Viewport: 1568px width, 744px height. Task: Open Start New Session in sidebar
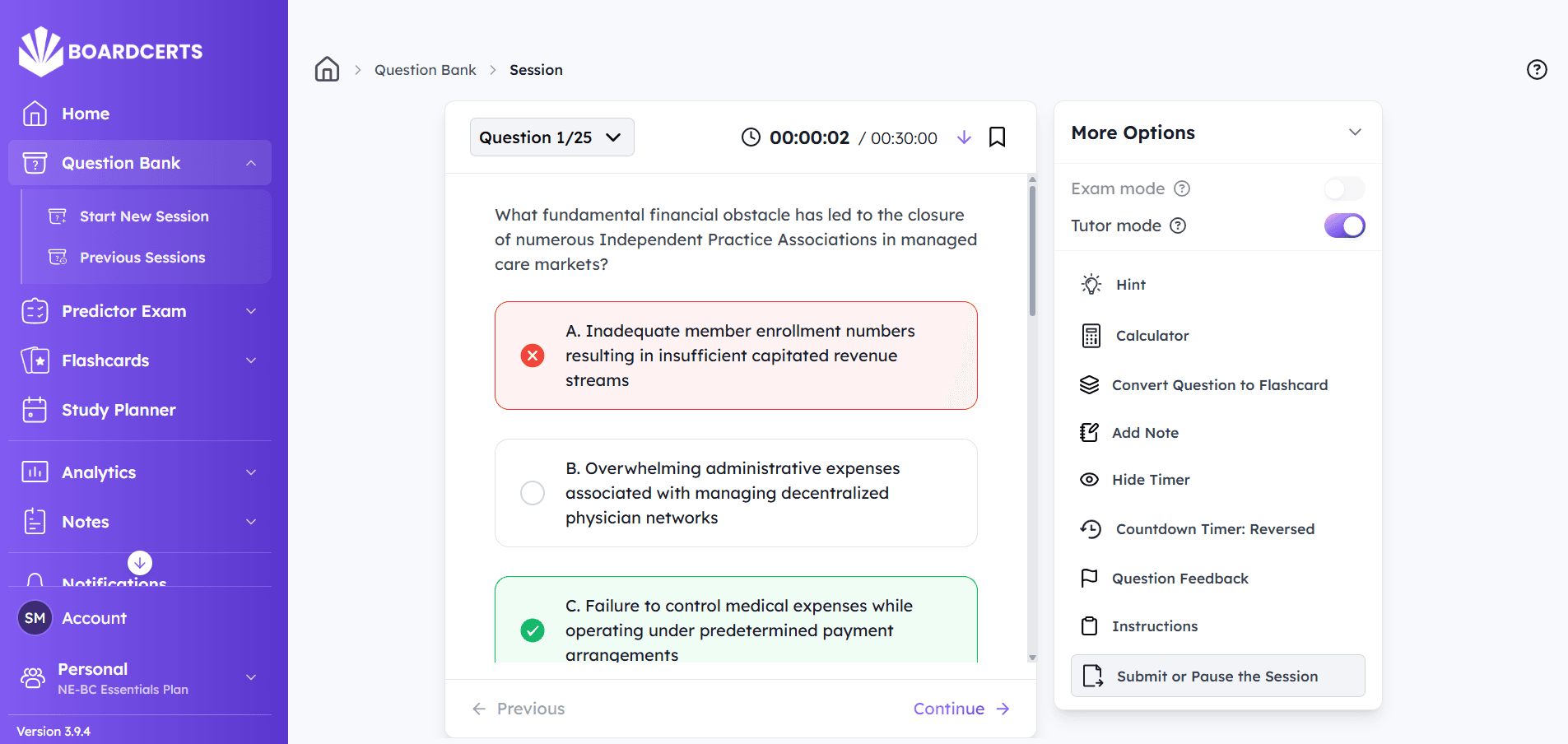[144, 216]
